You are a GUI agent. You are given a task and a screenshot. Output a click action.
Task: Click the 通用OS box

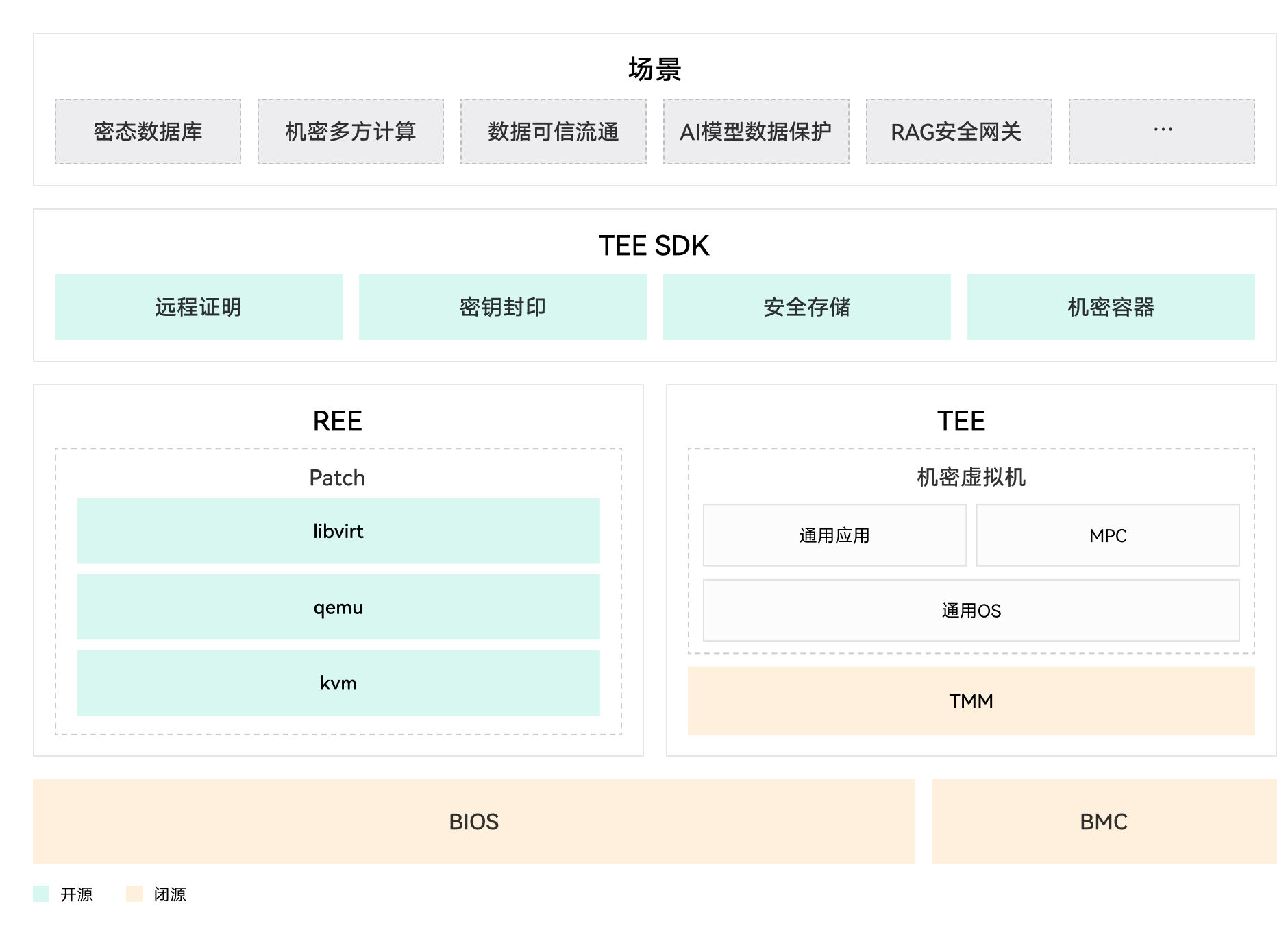[971, 611]
